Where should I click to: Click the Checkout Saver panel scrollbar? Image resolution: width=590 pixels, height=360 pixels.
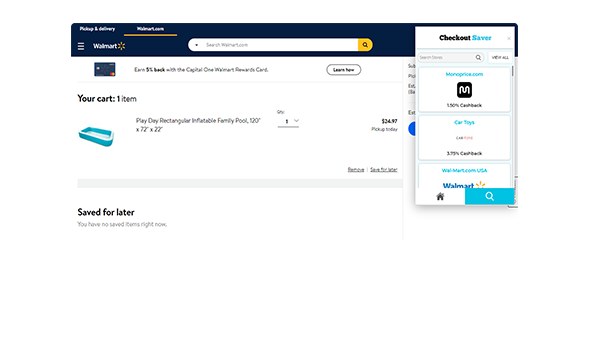coord(512,71)
